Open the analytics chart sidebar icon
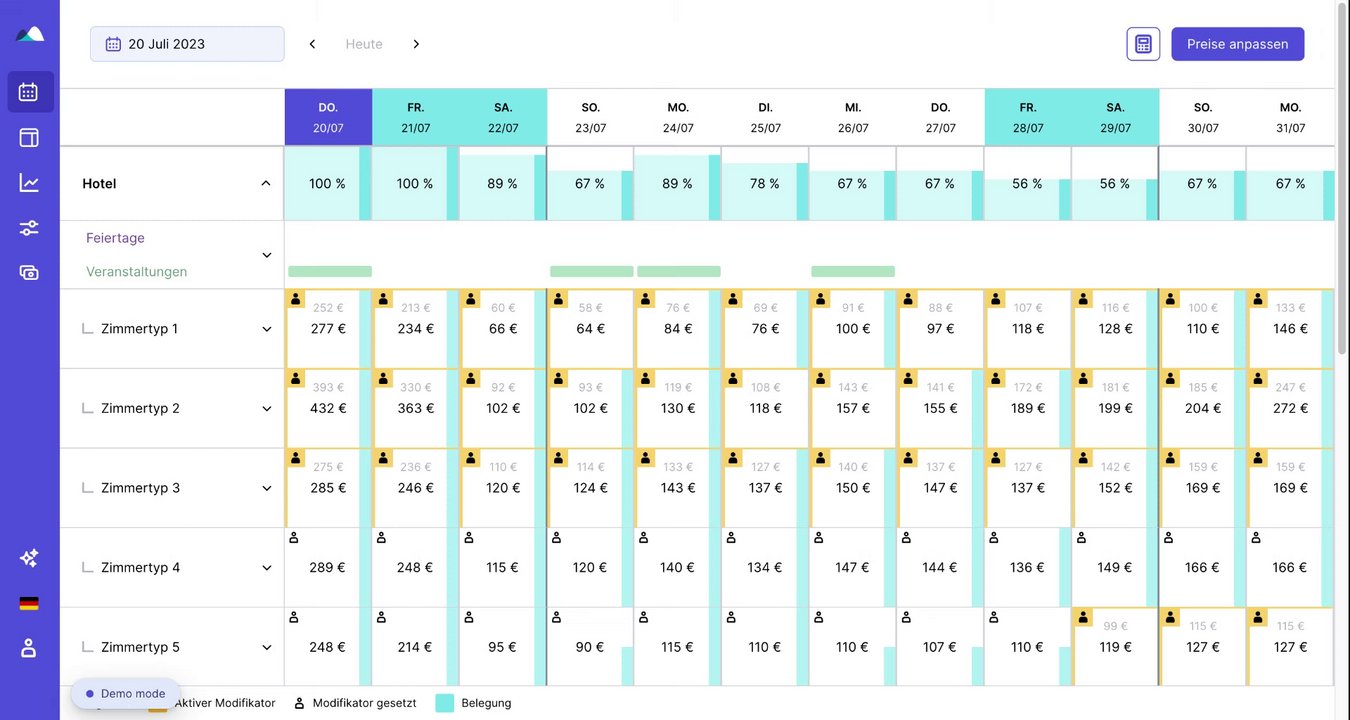The width and height of the screenshot is (1350, 720). [29, 183]
